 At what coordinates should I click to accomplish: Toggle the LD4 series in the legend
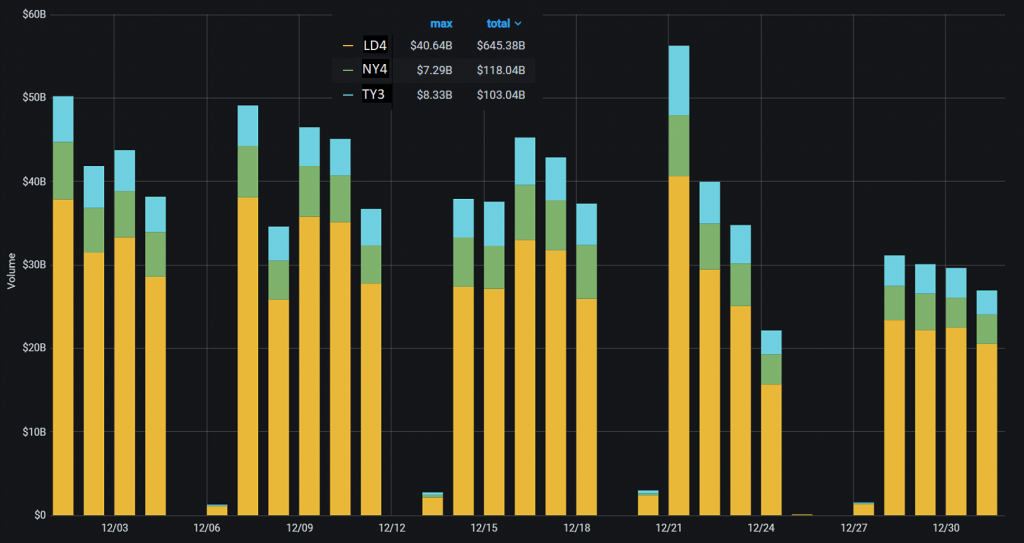click(375, 46)
